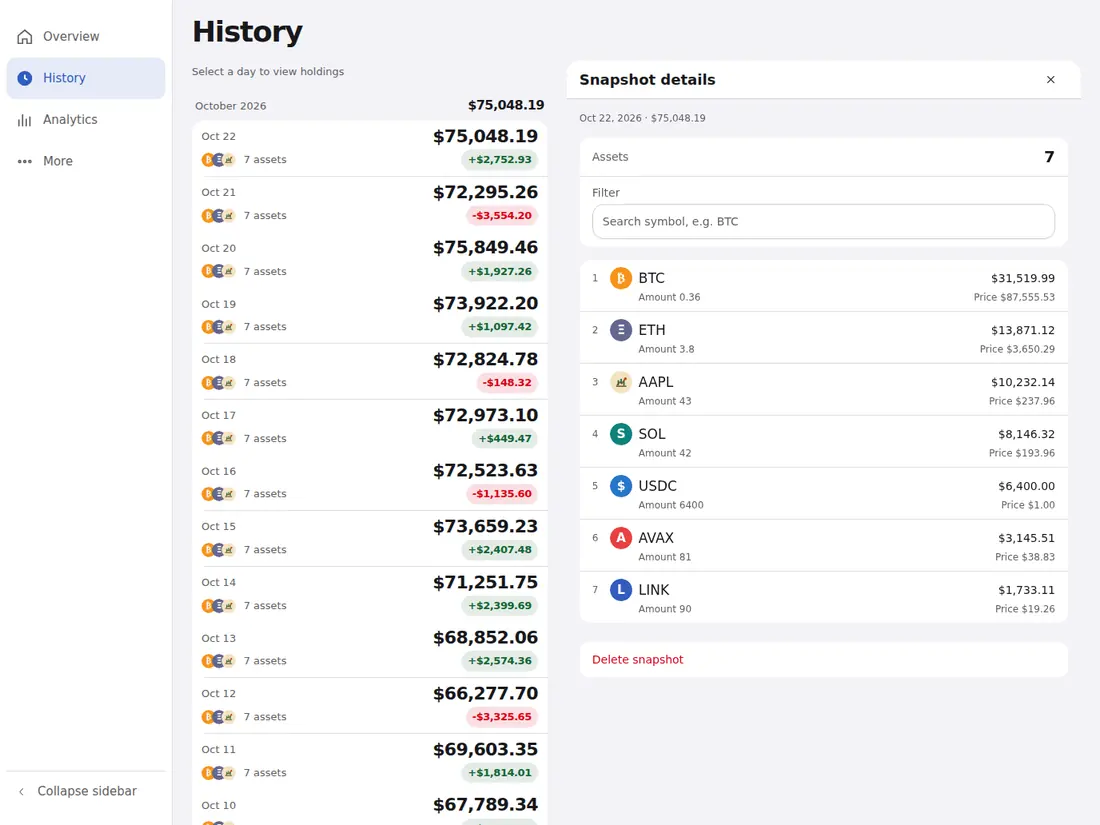Screen dimensions: 1100x825
Task: Collapse the sidebar
Action: click(x=86, y=791)
